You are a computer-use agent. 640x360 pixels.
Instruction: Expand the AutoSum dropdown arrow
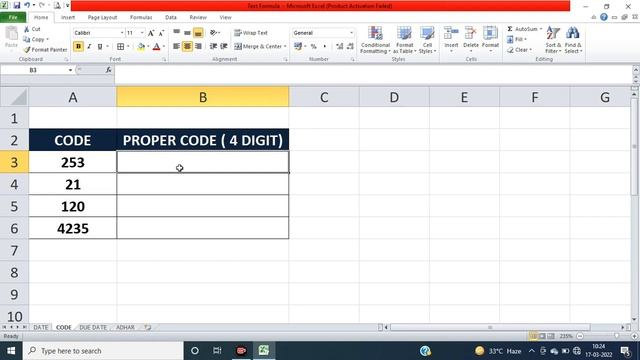pyautogui.click(x=541, y=29)
